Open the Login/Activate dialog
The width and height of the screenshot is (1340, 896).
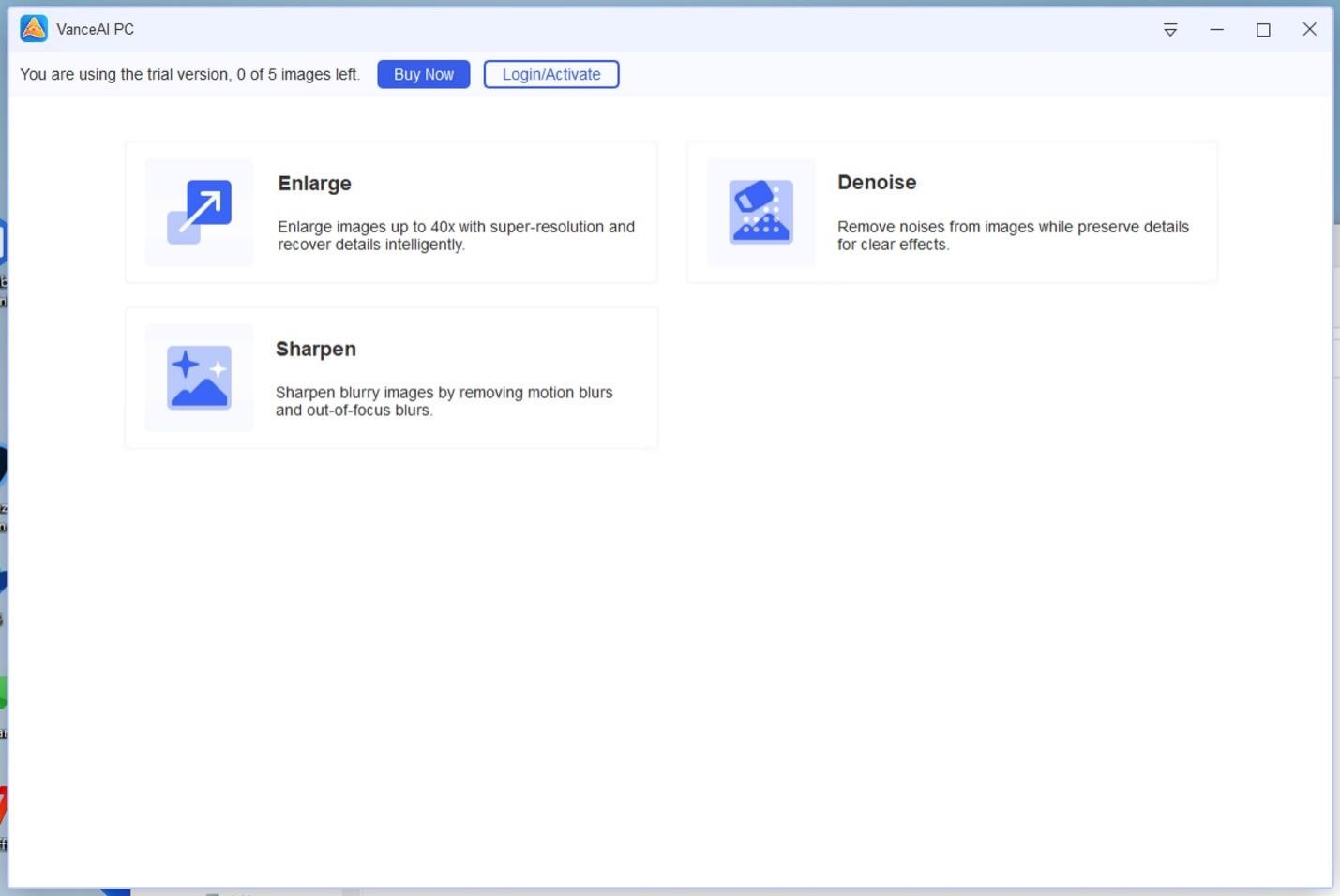coord(550,74)
